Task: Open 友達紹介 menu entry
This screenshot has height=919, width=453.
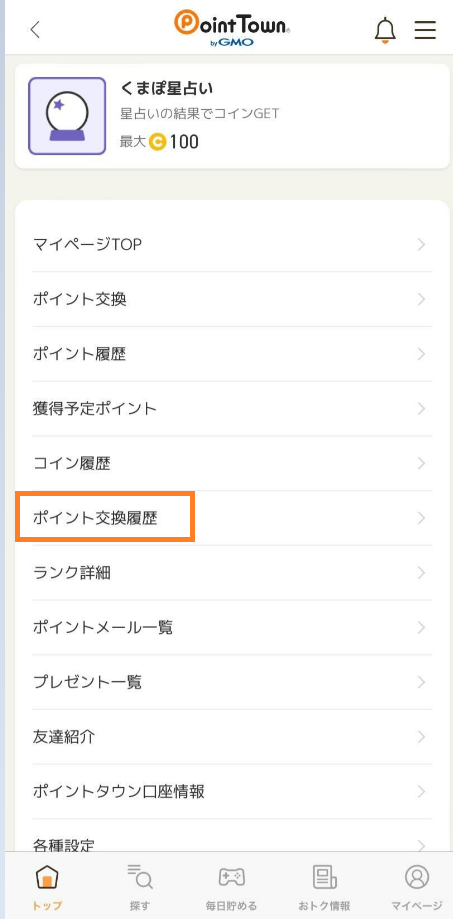Action: 232,737
